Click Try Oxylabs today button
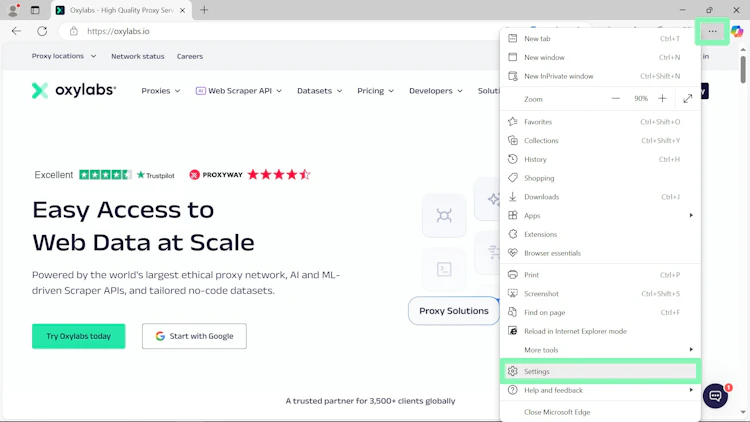The width and height of the screenshot is (750, 422). click(x=78, y=336)
